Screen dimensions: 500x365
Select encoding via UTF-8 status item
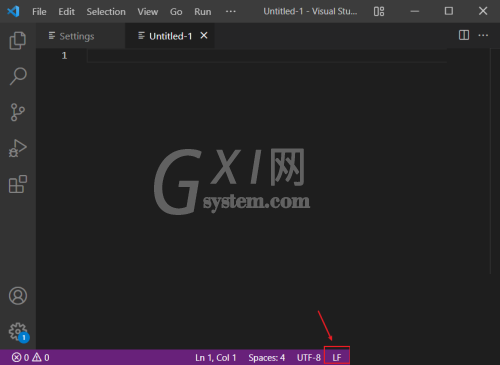tap(309, 358)
